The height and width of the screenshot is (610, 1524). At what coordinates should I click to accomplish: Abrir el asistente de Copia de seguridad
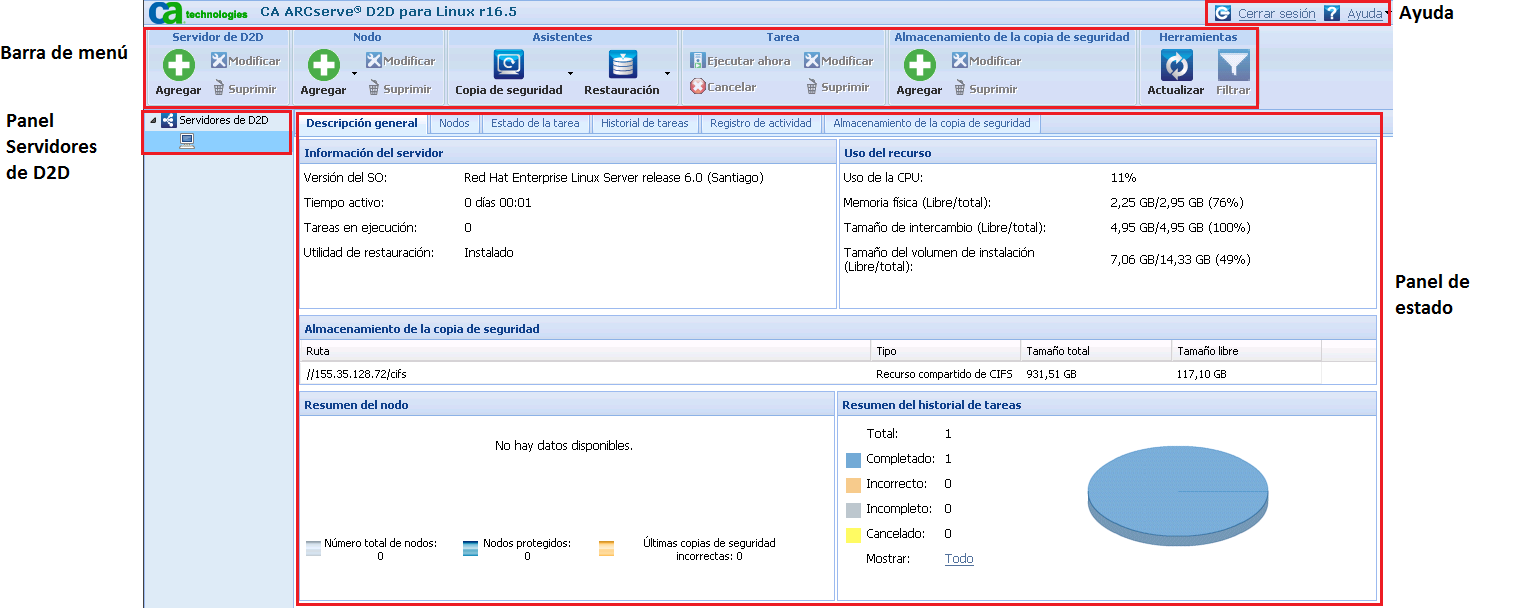510,64
